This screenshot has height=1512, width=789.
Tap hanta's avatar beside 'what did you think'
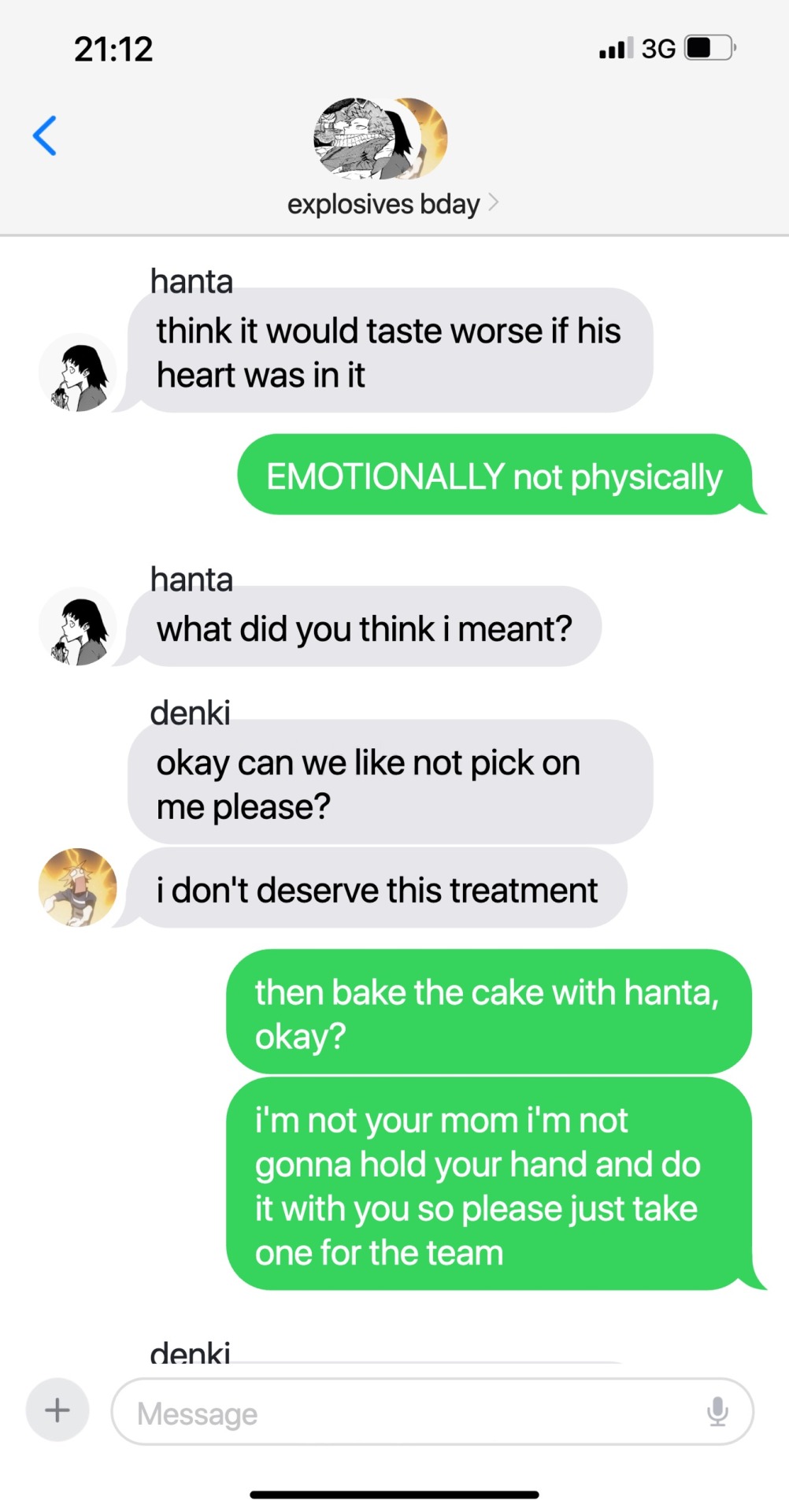[x=78, y=626]
